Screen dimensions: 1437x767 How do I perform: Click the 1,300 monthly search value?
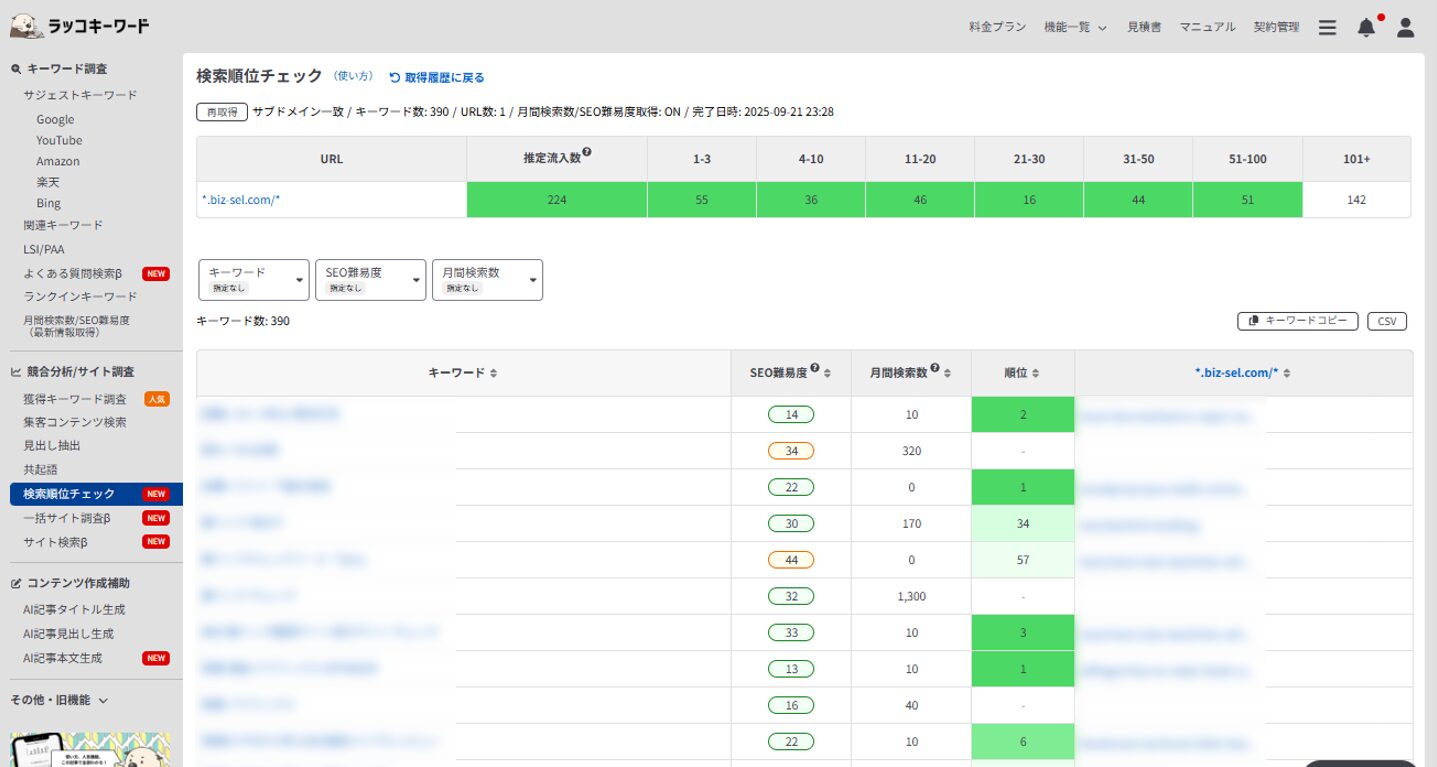click(911, 596)
